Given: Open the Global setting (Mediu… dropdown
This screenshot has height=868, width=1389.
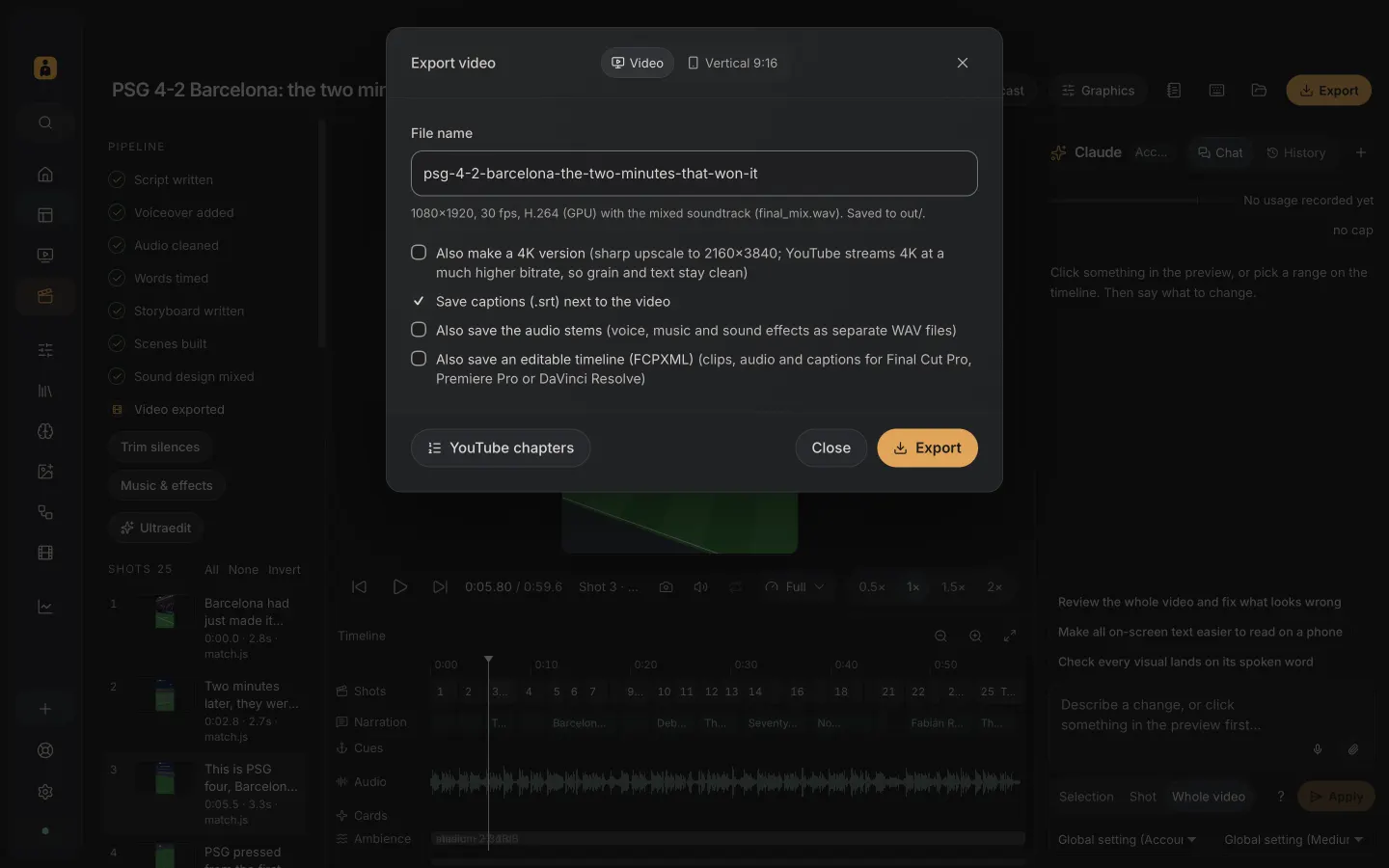Looking at the screenshot, I should coord(1294,840).
